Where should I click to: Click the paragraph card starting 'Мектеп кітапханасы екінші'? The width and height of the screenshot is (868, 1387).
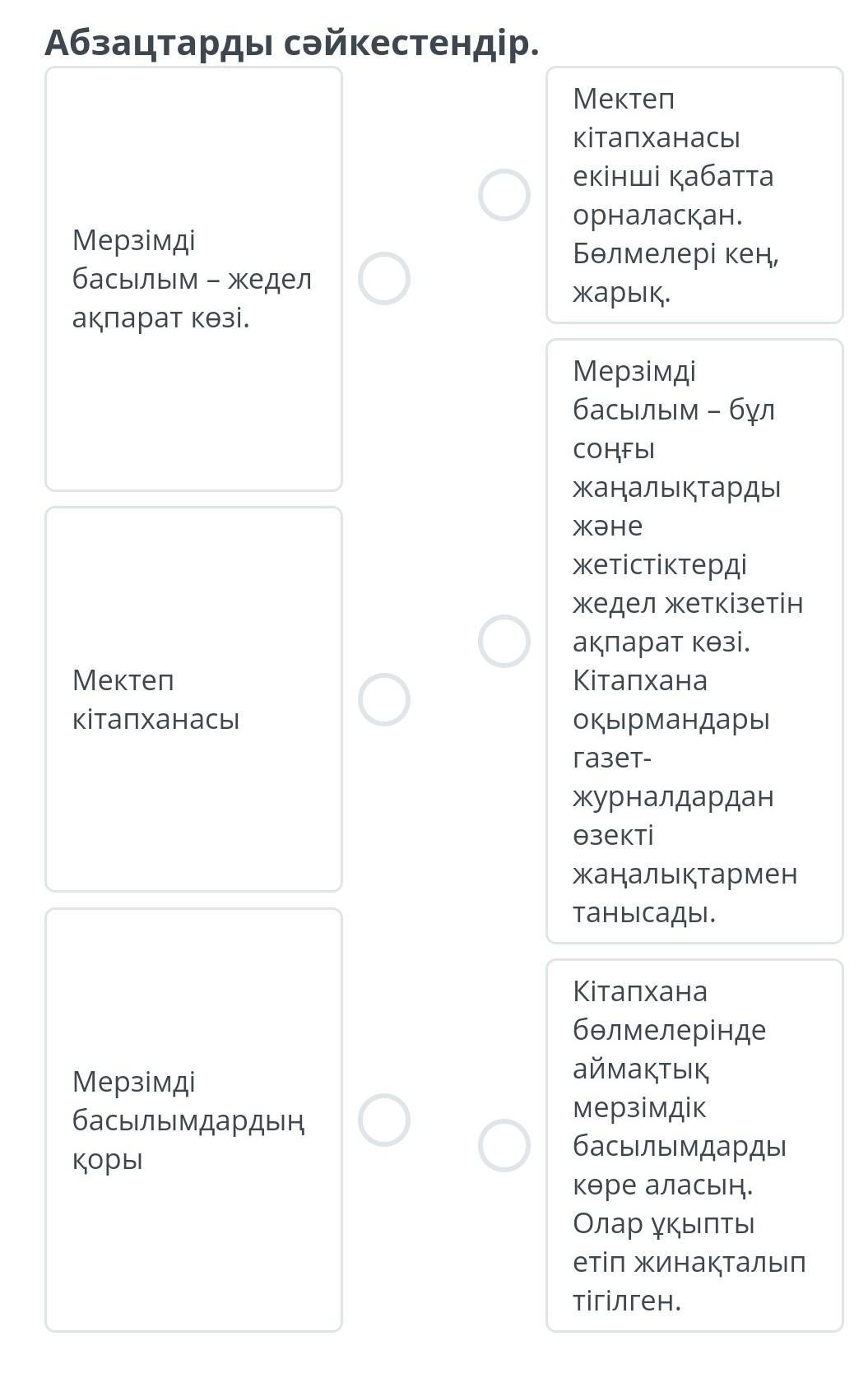694,195
